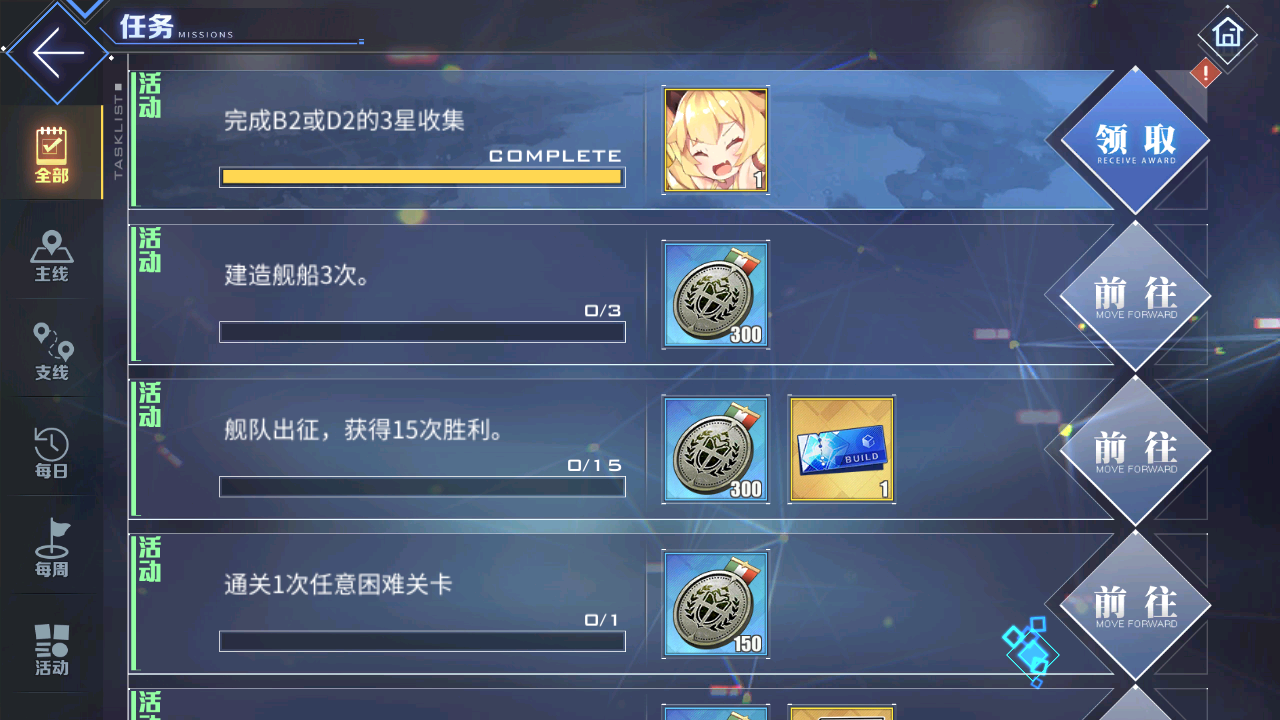Click the completed yellow progress bar
Screen dimensions: 1280x720
422,177
